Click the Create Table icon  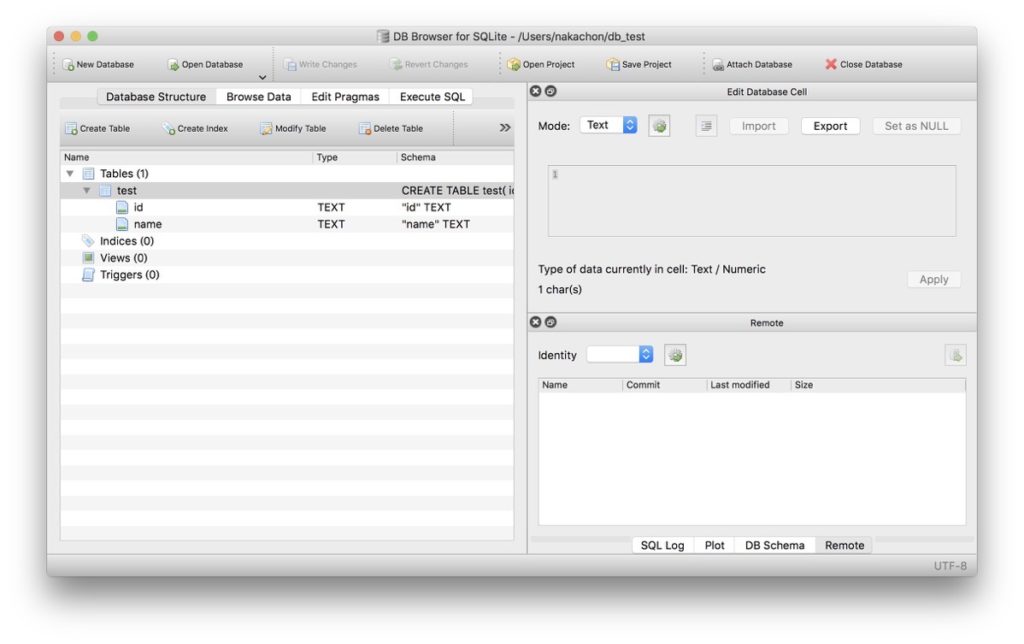click(x=71, y=129)
